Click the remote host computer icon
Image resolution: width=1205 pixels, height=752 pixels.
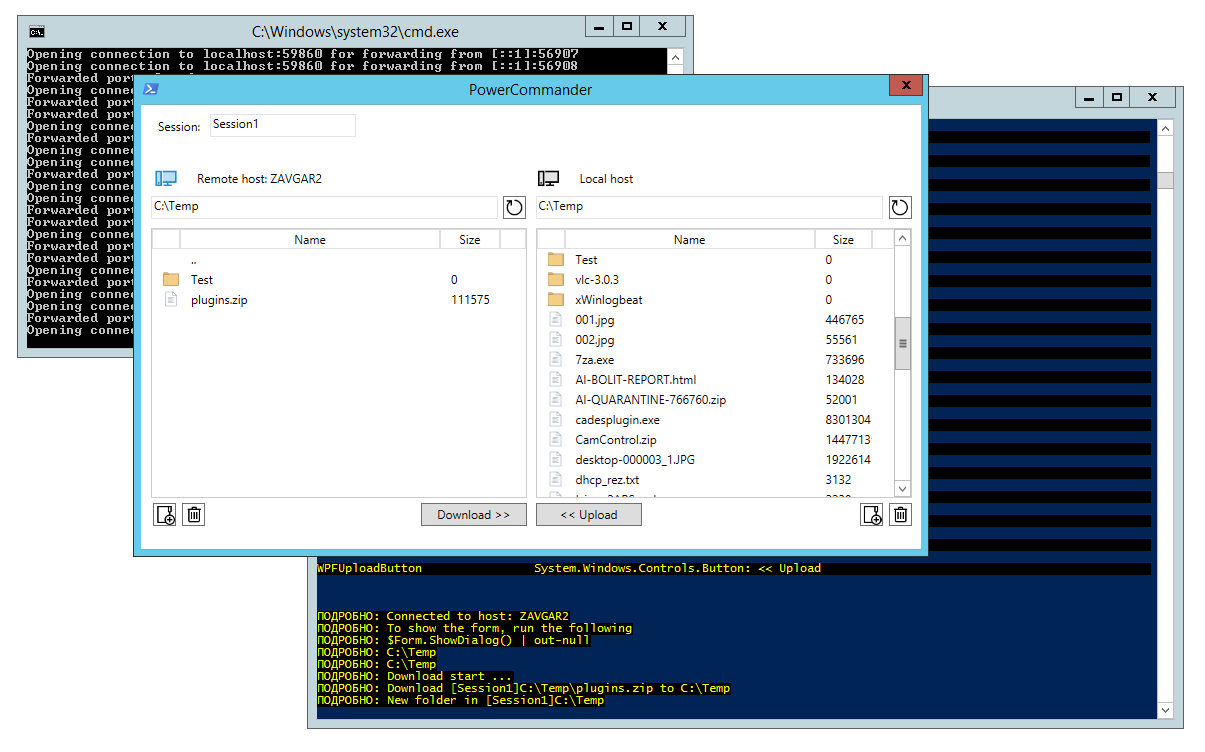tap(166, 179)
